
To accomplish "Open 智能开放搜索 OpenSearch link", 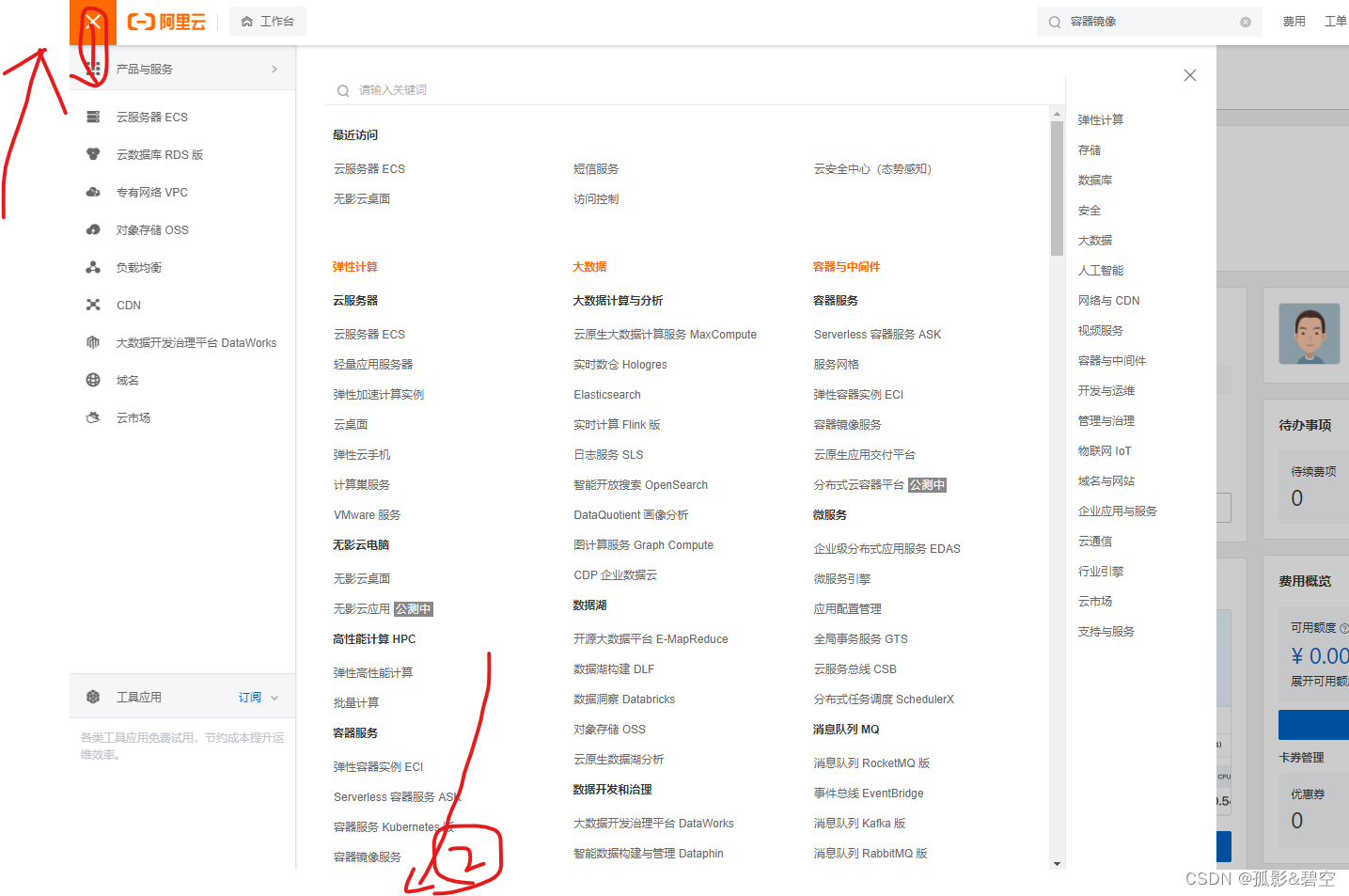I will (x=640, y=485).
